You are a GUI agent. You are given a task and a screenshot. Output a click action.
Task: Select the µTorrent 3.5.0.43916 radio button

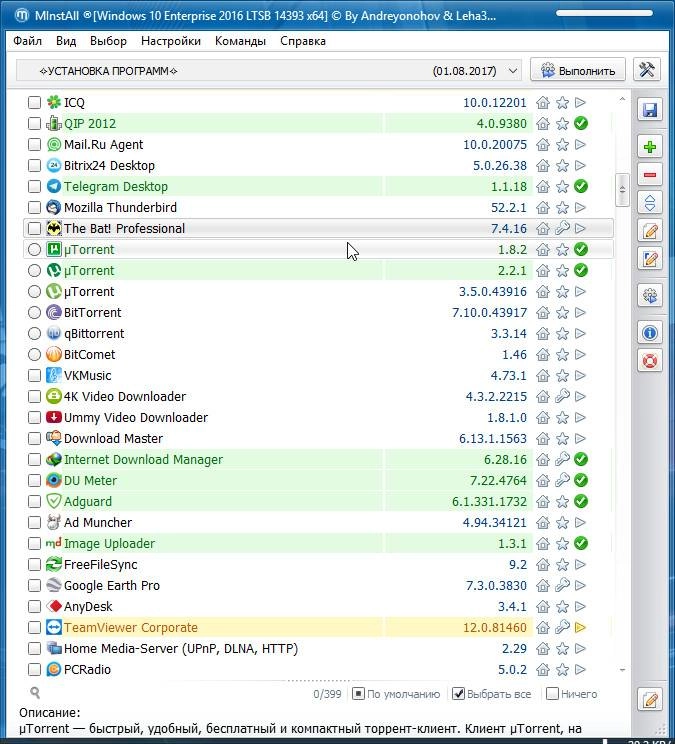pos(34,291)
